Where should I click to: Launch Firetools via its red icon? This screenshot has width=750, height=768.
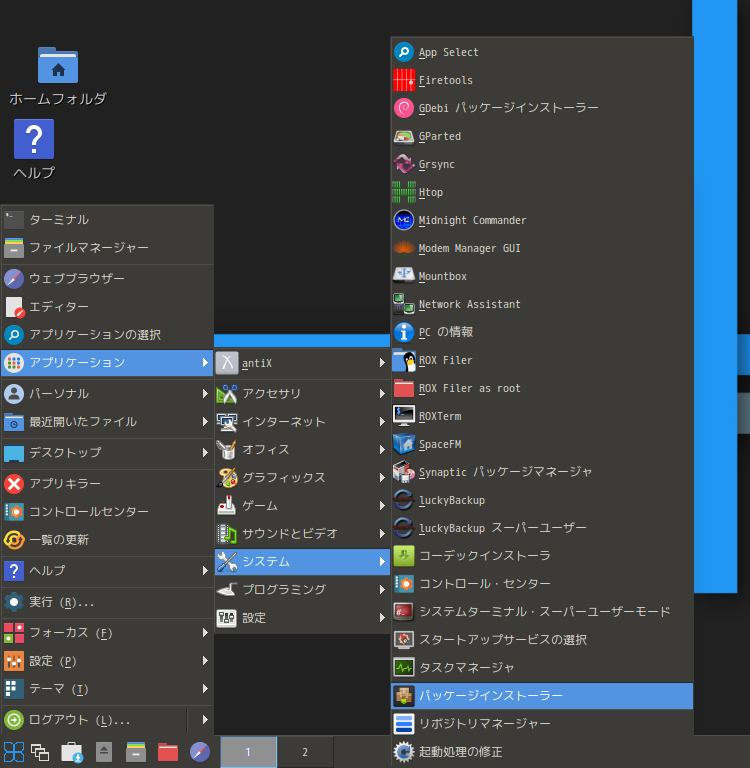click(404, 80)
